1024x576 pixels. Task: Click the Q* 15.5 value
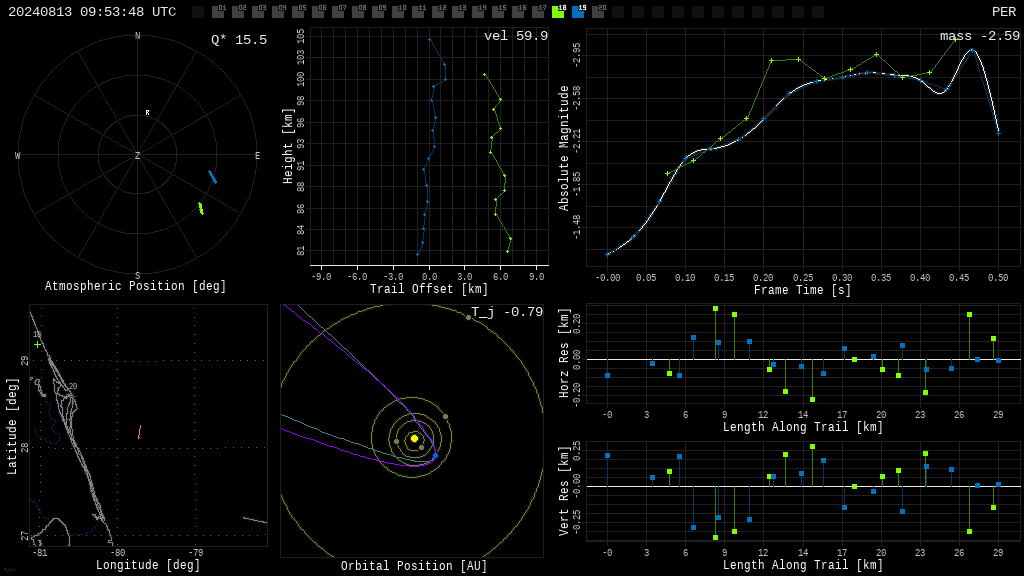[239, 40]
